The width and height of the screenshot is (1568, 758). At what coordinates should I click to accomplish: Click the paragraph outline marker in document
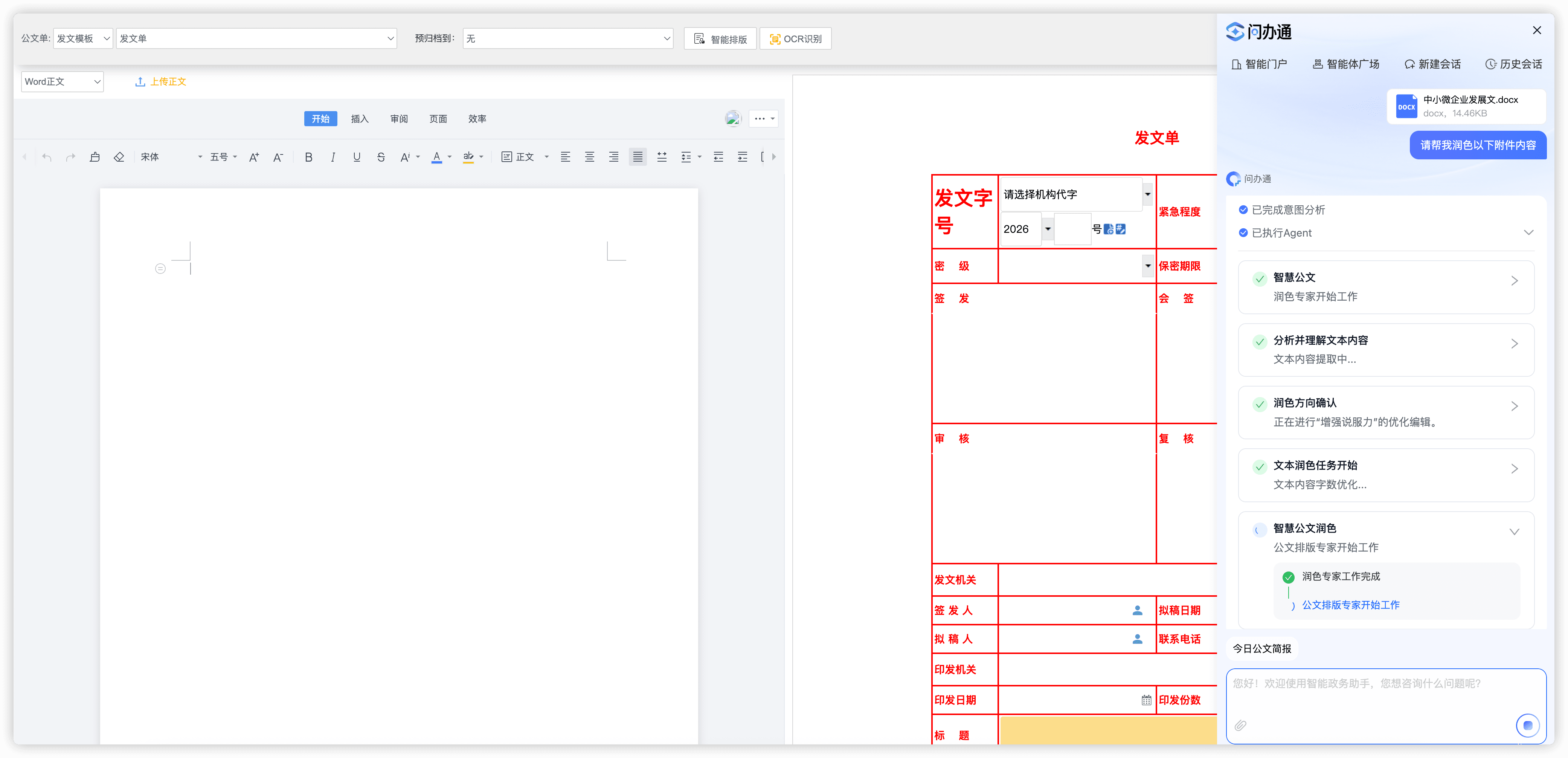(x=160, y=269)
